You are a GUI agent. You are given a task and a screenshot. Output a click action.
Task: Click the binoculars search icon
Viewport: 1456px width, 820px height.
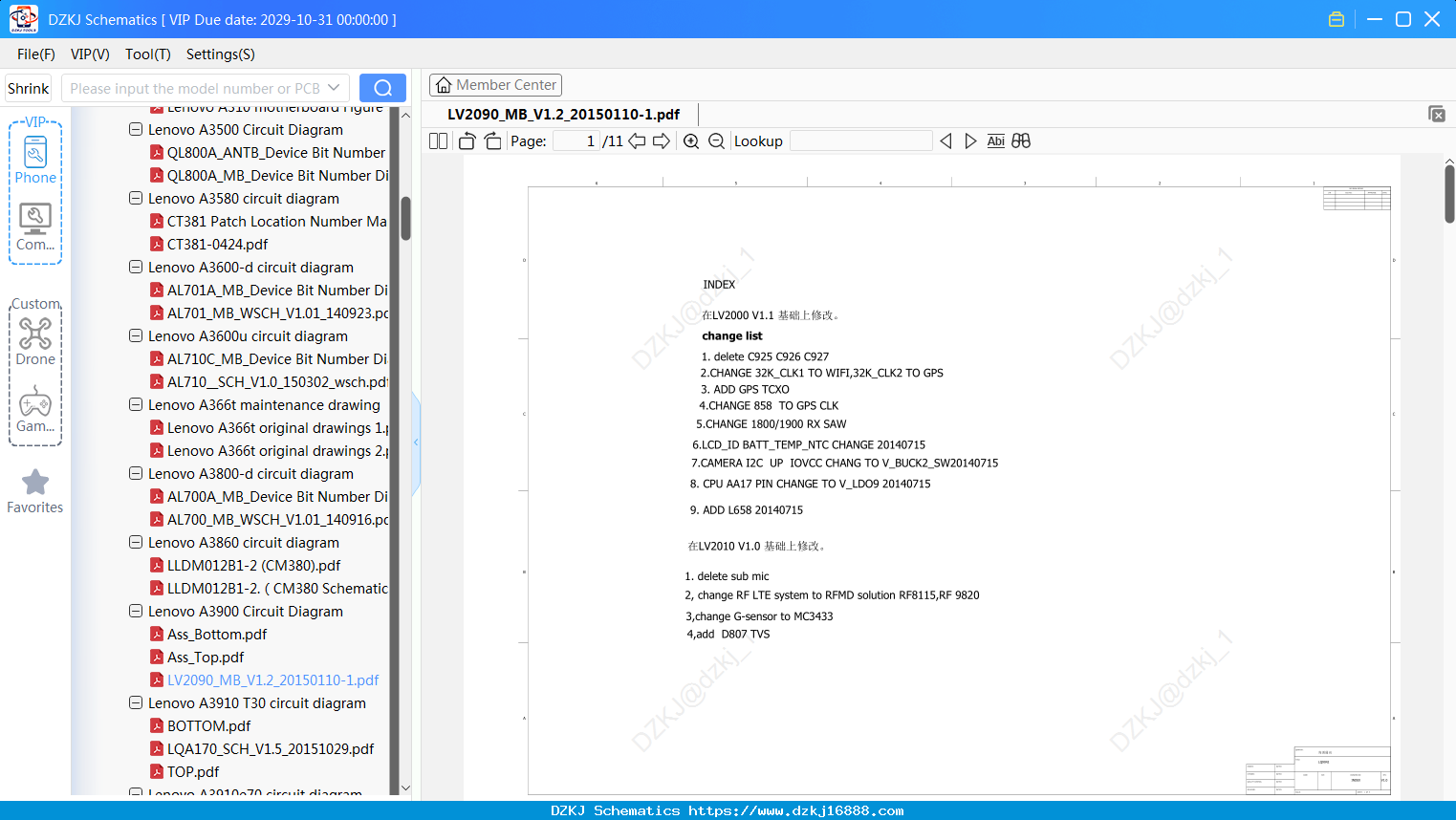(x=1021, y=141)
